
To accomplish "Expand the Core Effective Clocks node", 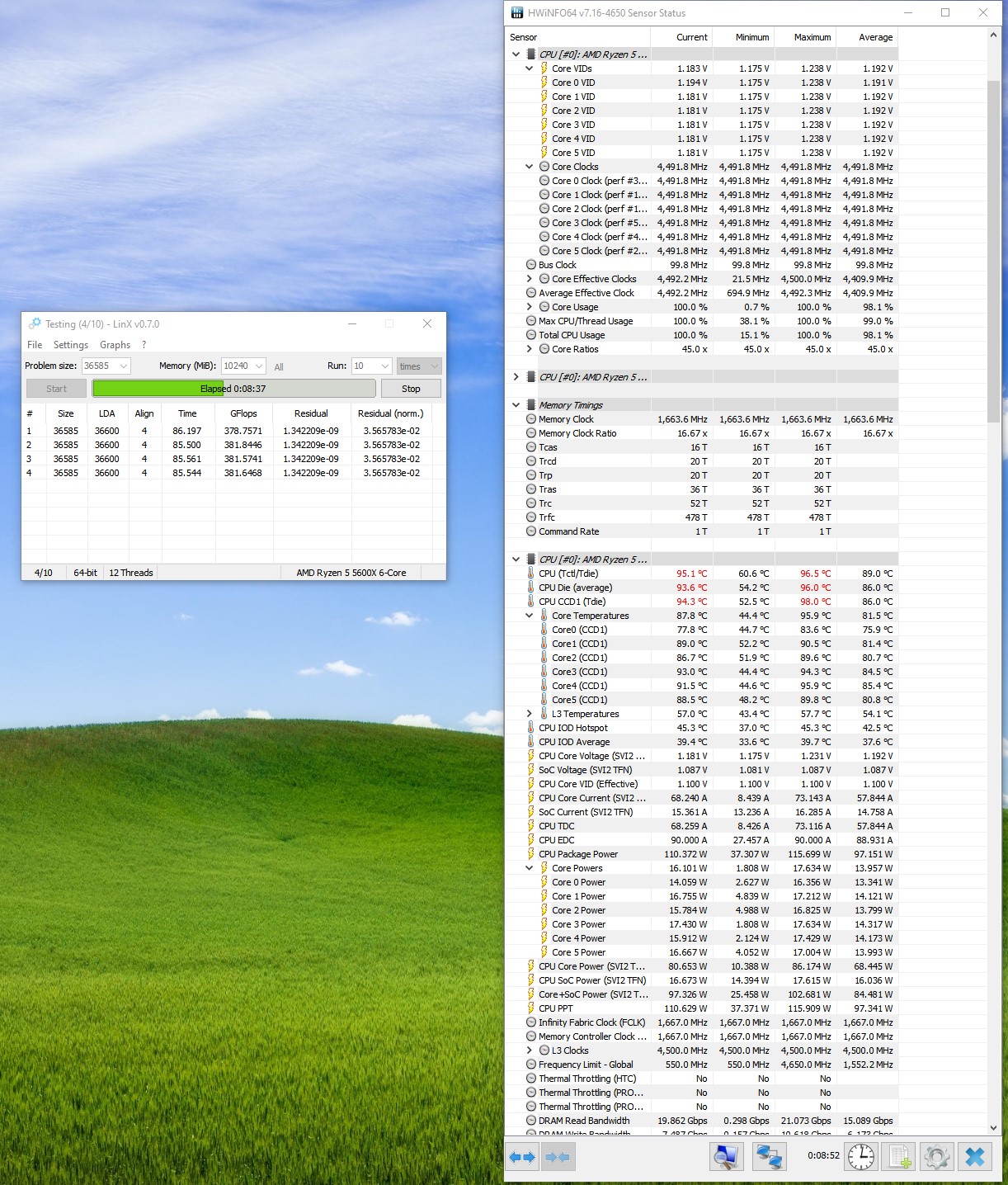I will 530,279.
